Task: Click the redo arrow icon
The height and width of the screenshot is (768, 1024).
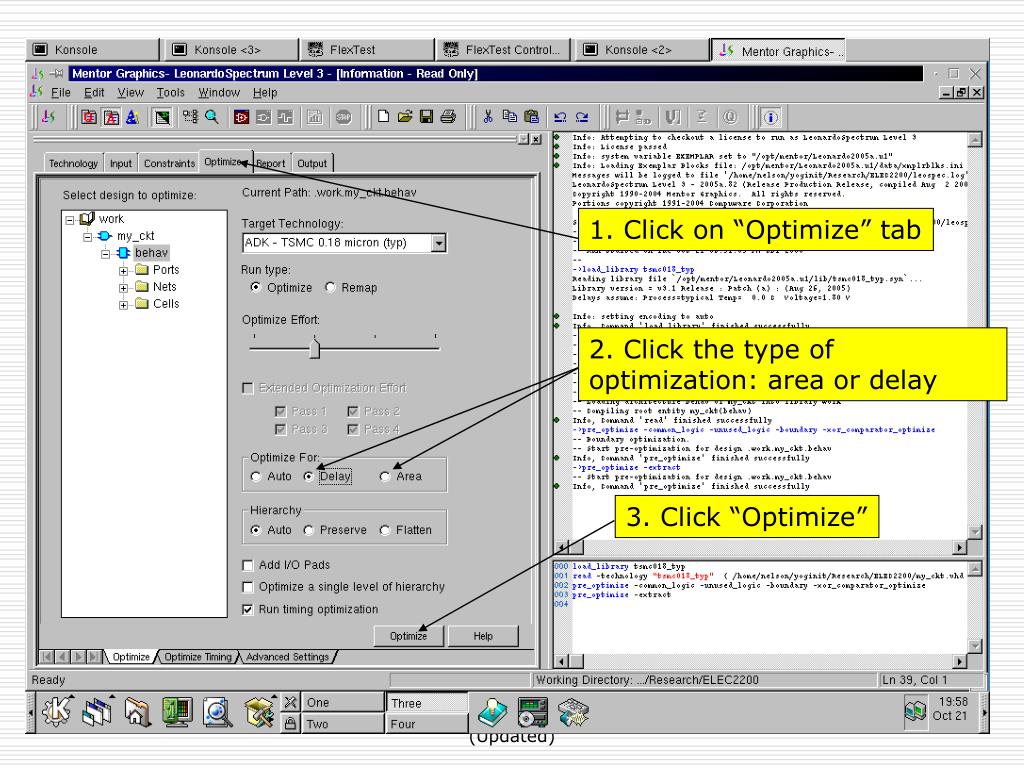Action: point(582,118)
